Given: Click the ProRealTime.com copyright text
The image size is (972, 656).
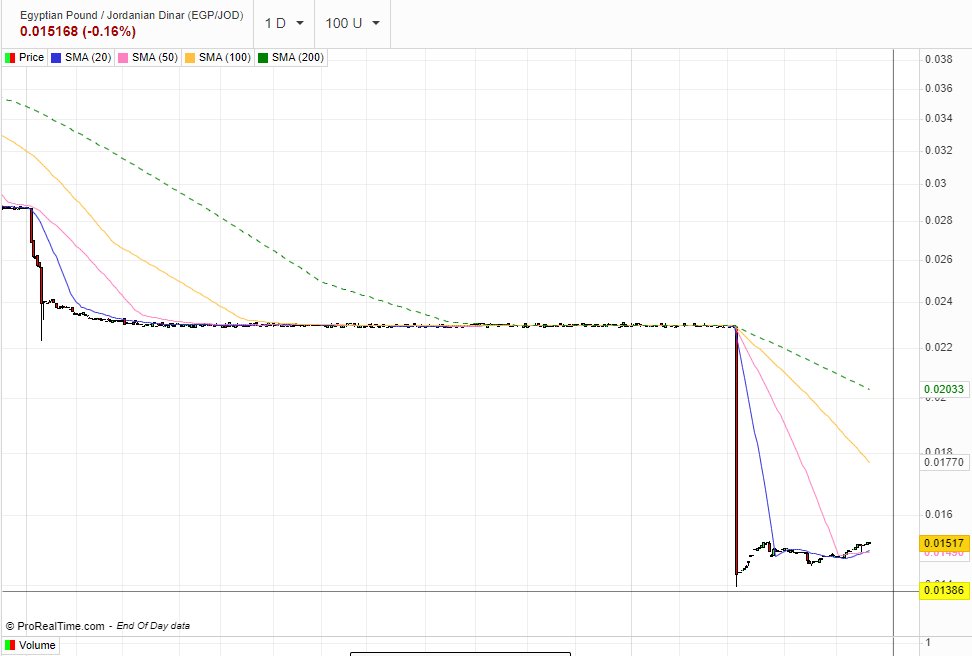Looking at the screenshot, I should [55, 626].
